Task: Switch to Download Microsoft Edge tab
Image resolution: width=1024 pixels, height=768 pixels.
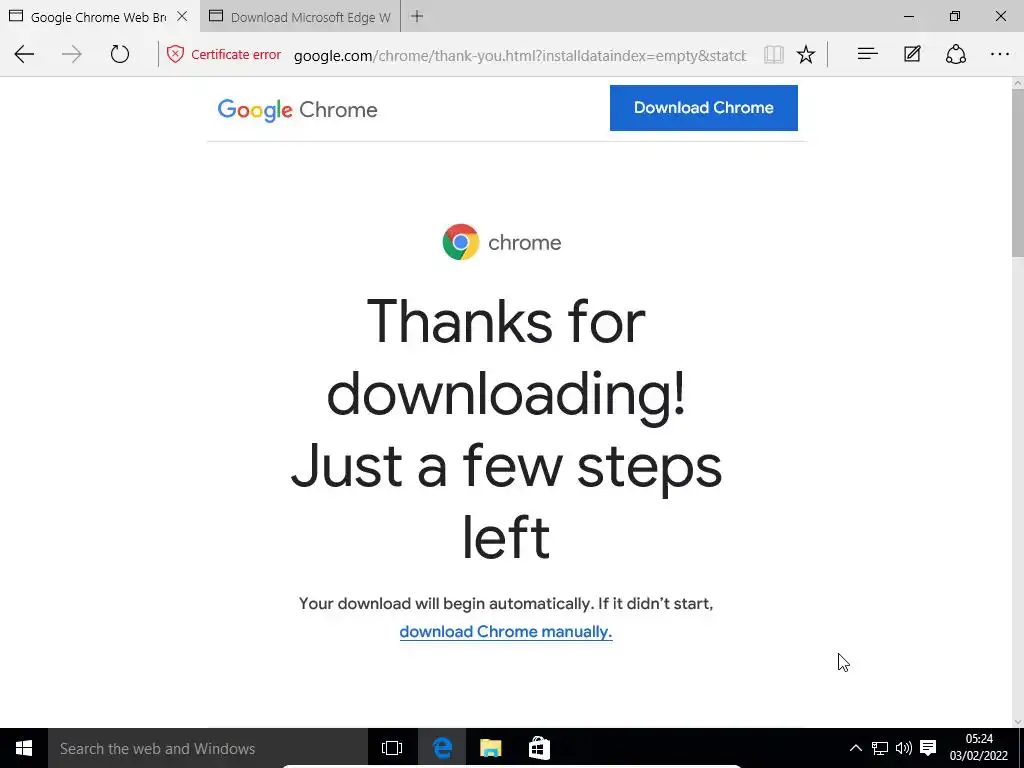Action: [300, 16]
